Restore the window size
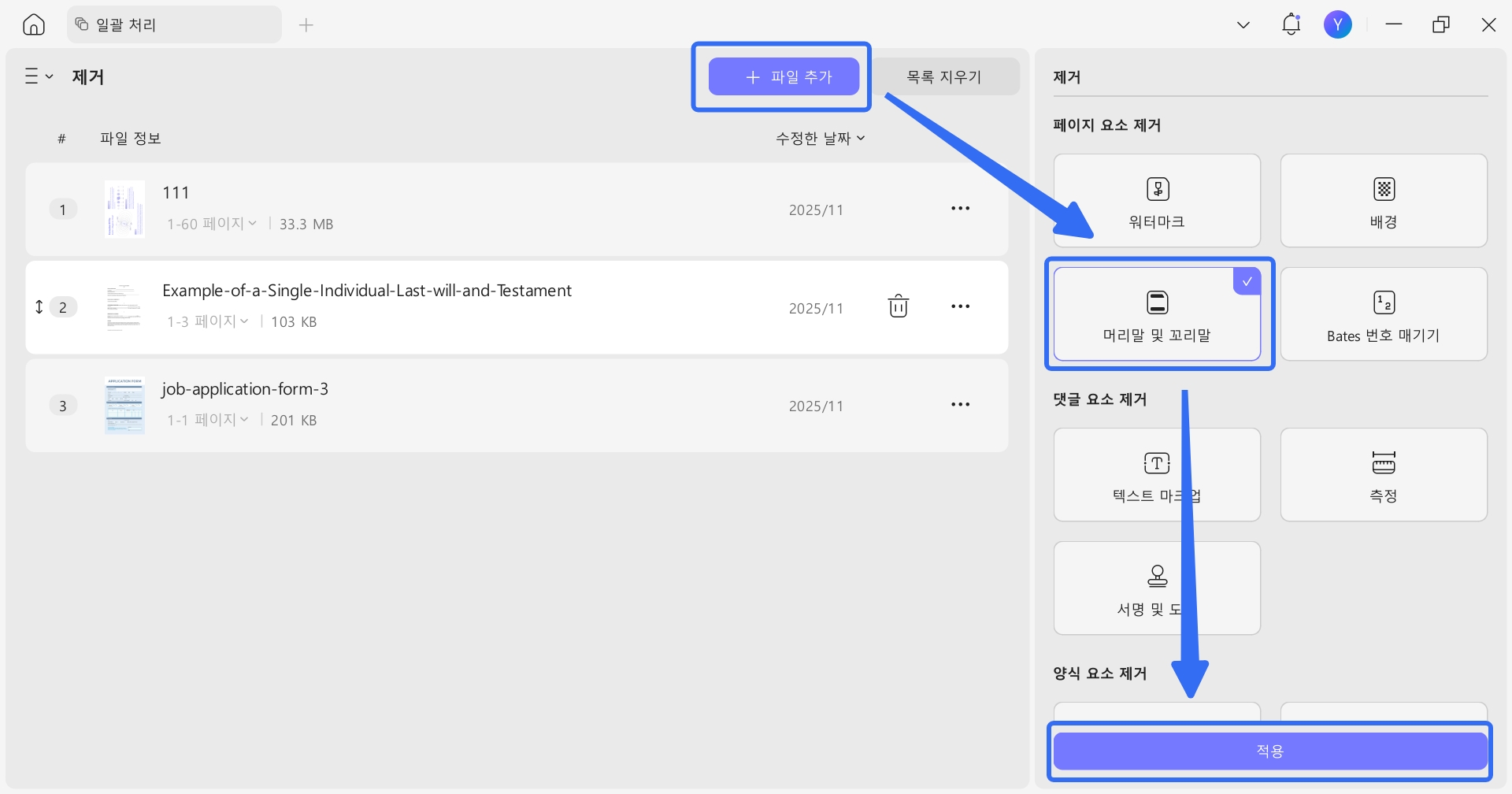The image size is (1512, 794). 1441,25
